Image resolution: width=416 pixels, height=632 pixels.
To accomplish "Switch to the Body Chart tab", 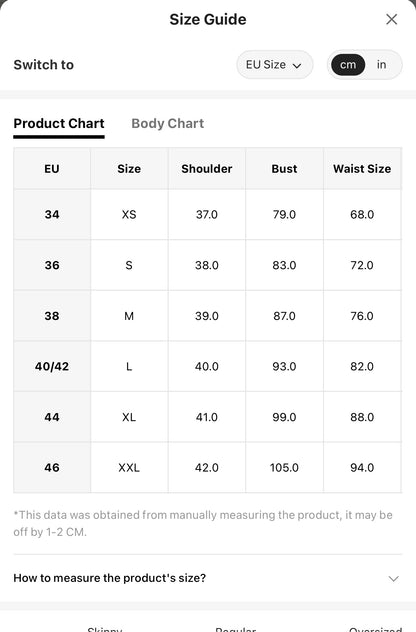I will 168,123.
